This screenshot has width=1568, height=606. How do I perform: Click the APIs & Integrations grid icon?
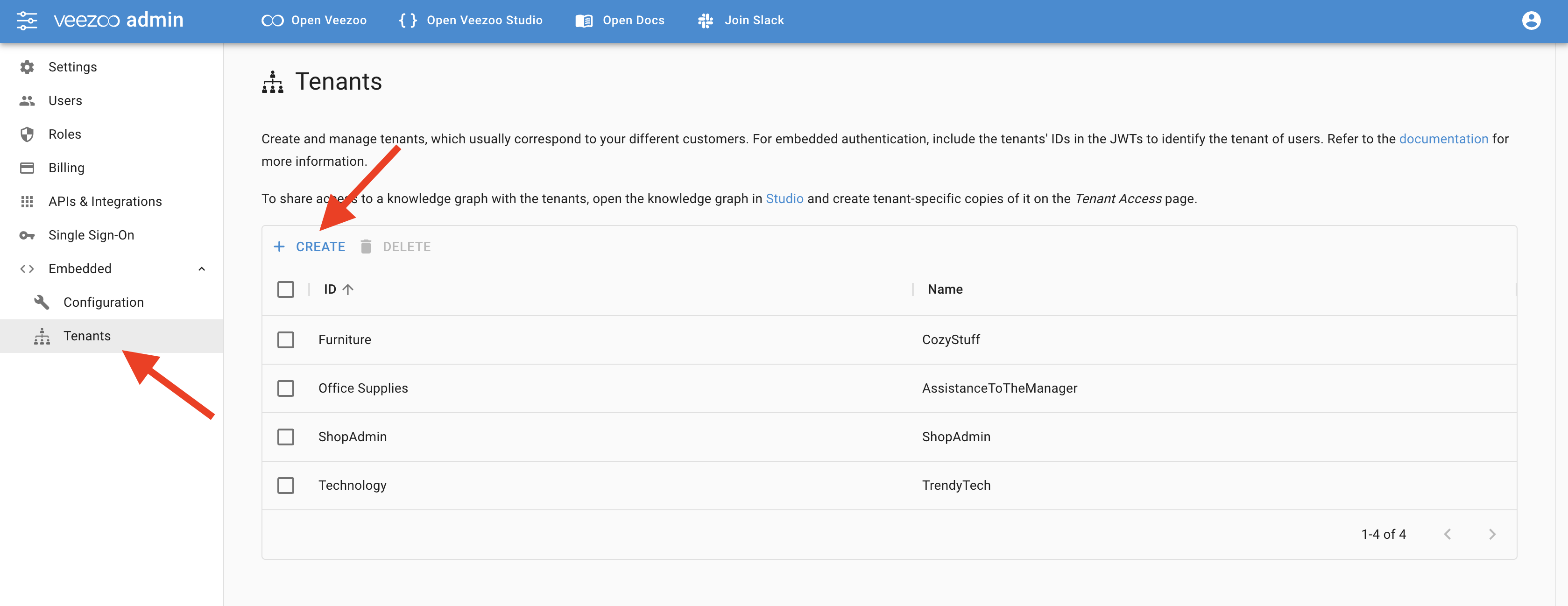point(27,201)
